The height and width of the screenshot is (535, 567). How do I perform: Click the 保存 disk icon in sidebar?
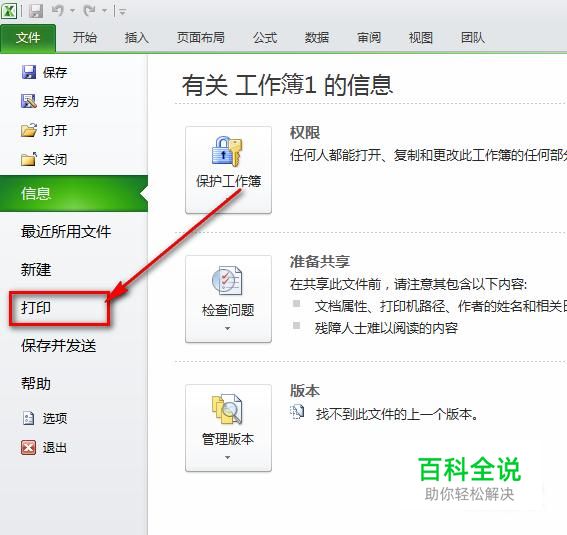click(29, 72)
